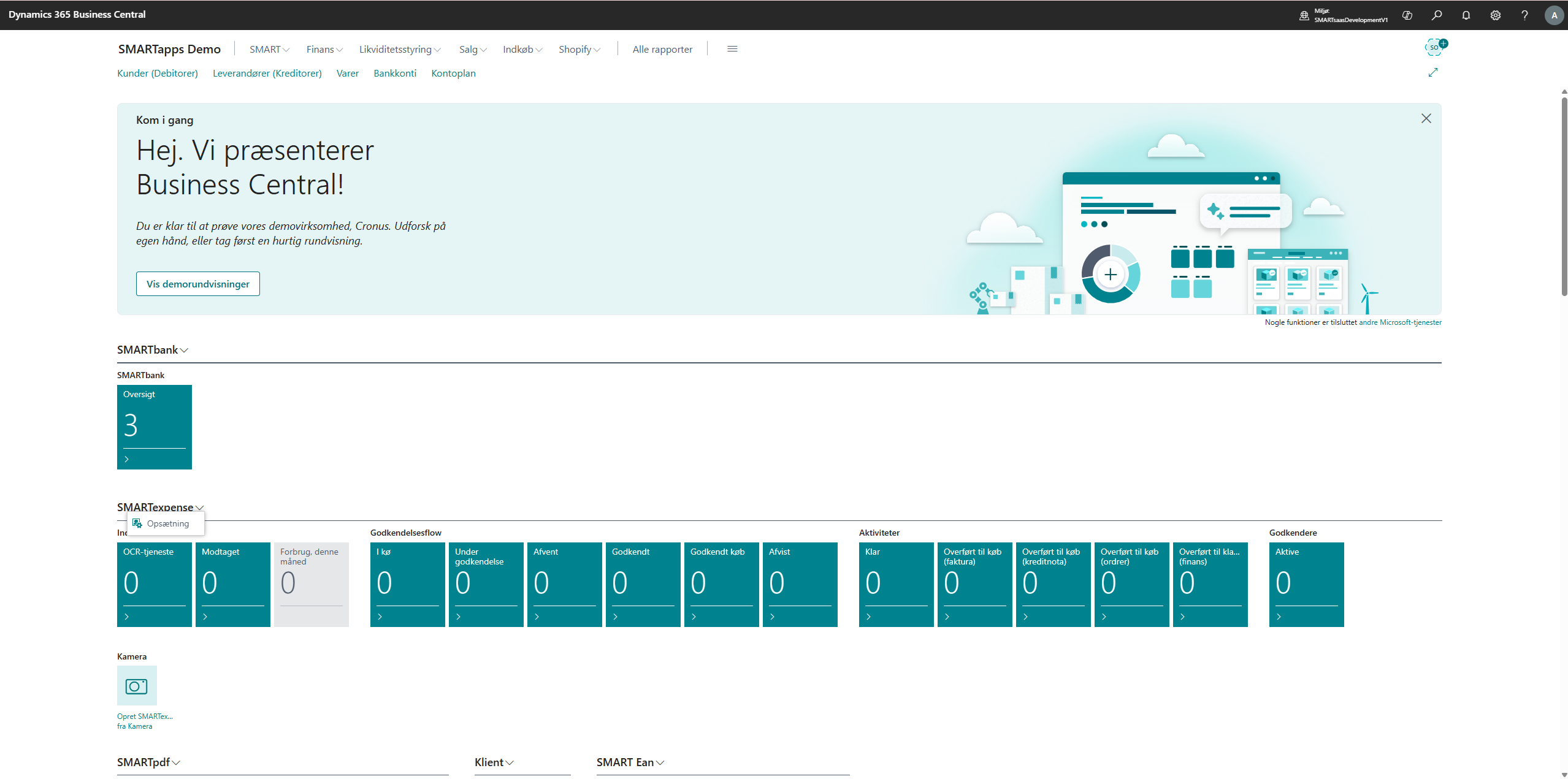Expand the SMARTpdf section heading

pyautogui.click(x=149, y=762)
